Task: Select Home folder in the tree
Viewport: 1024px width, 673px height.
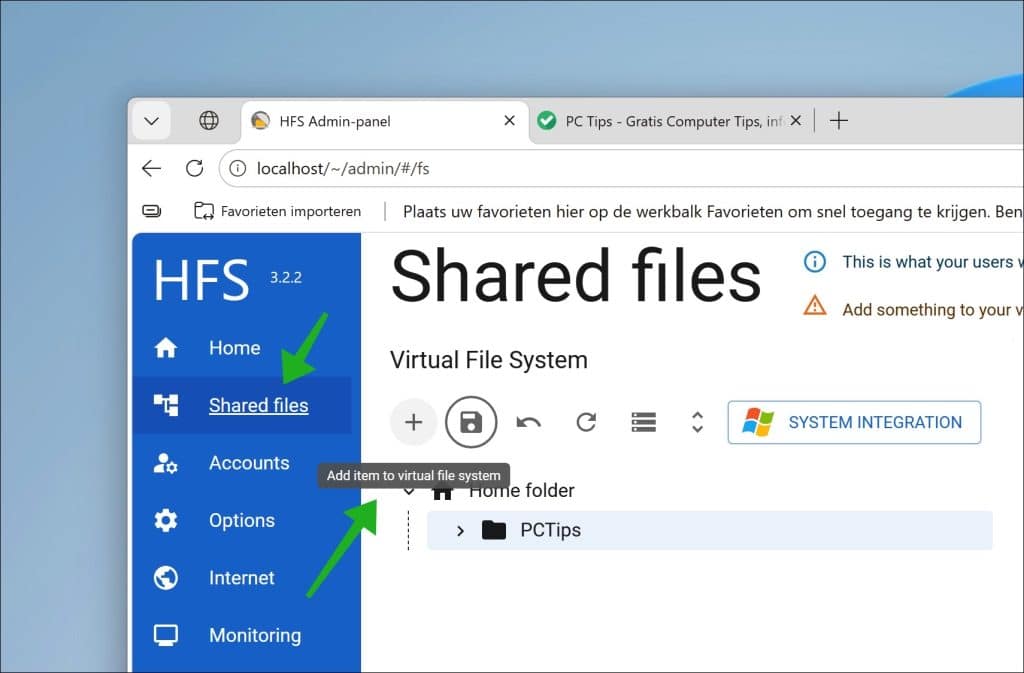Action: [x=522, y=491]
